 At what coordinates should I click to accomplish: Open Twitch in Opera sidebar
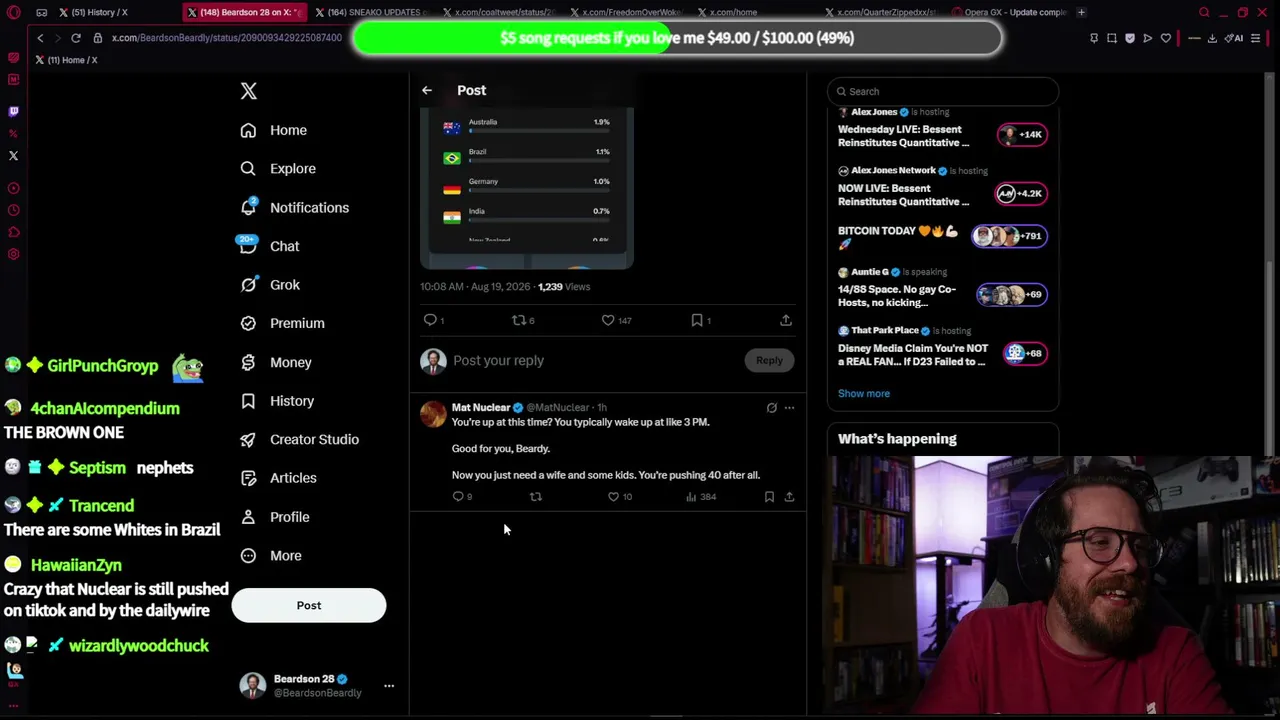tap(13, 111)
